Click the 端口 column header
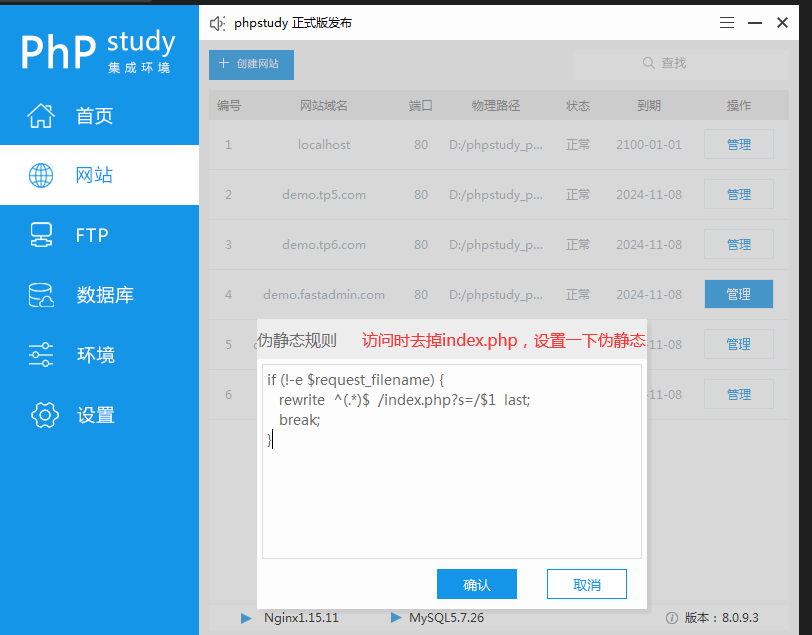Image resolution: width=812 pixels, height=635 pixels. [x=420, y=106]
